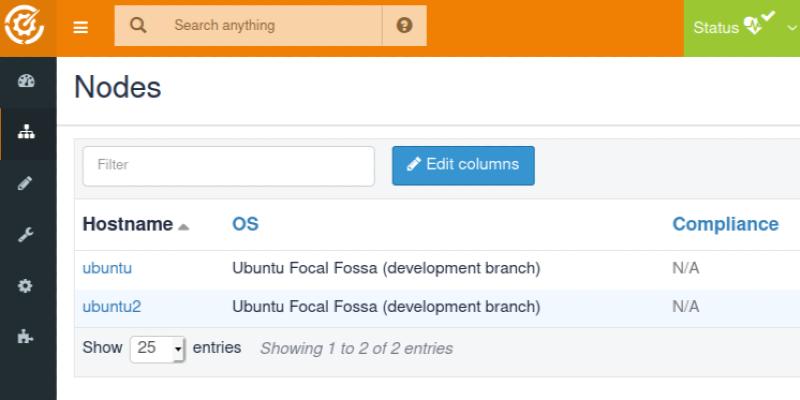This screenshot has width=800, height=400.
Task: Focus the Filter input field
Action: (228, 166)
